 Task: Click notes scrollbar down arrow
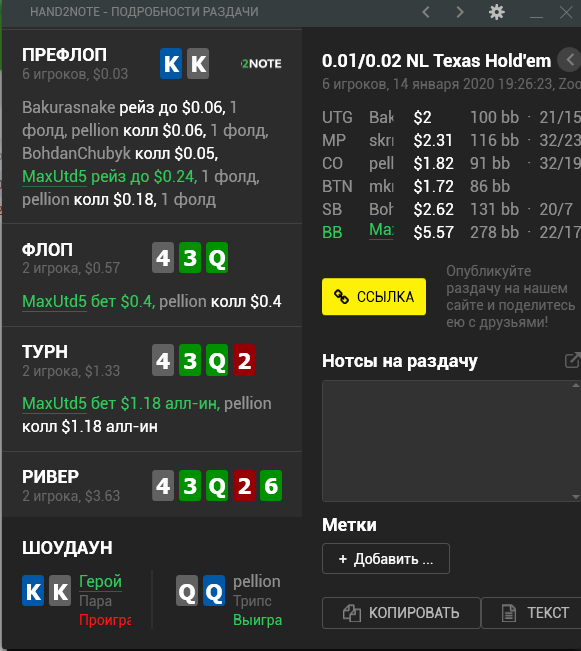[576, 497]
